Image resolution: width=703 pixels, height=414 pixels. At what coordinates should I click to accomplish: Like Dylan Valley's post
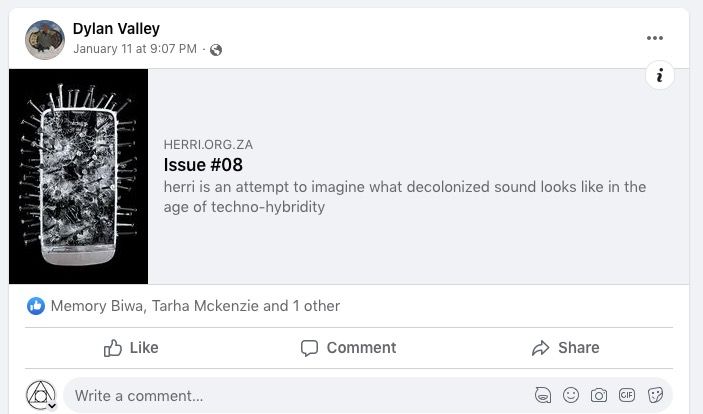pos(131,348)
